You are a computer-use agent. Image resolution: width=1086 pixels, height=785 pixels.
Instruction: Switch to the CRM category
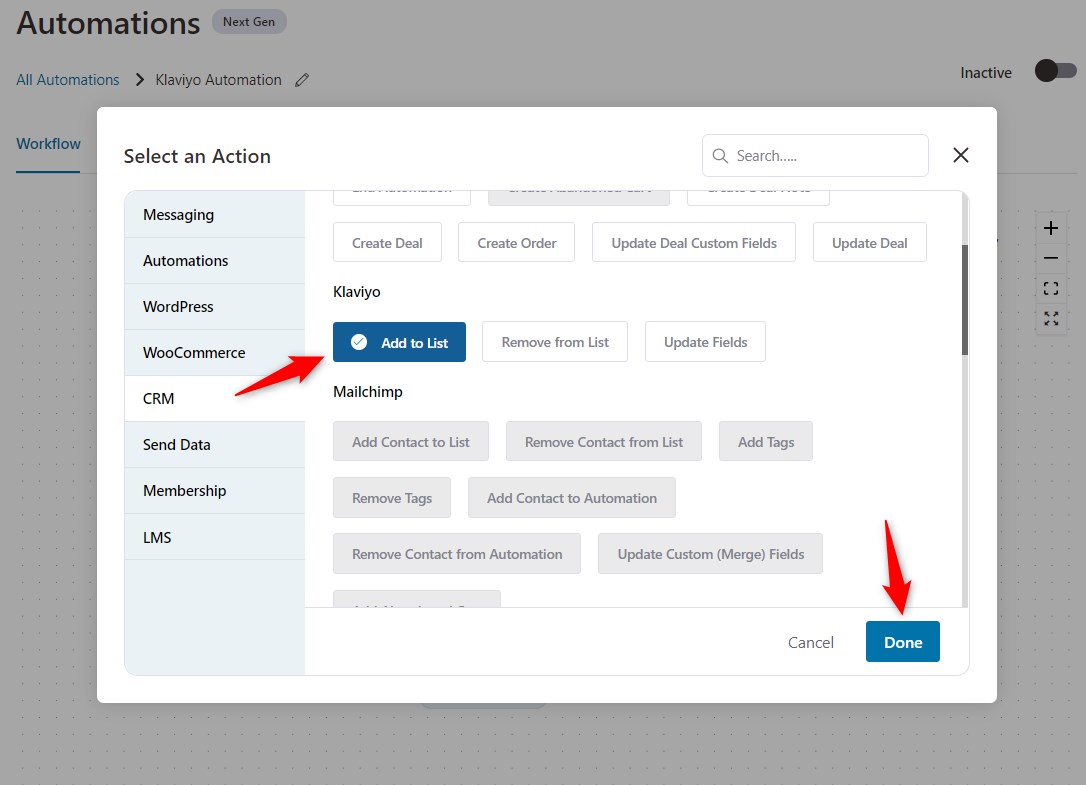pyautogui.click(x=215, y=398)
